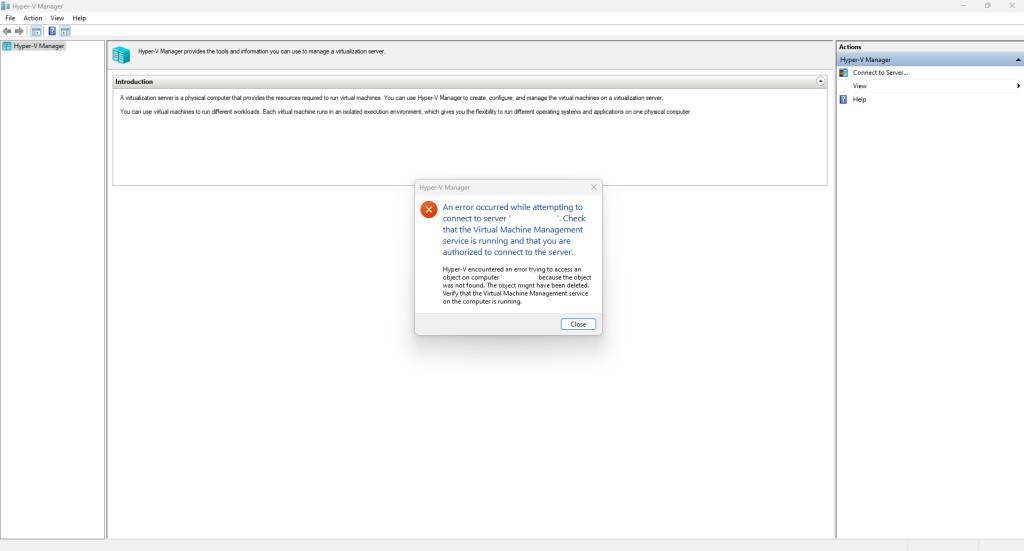Click the Forward arrow toolbar icon
The width and height of the screenshot is (1024, 551).
tap(19, 31)
